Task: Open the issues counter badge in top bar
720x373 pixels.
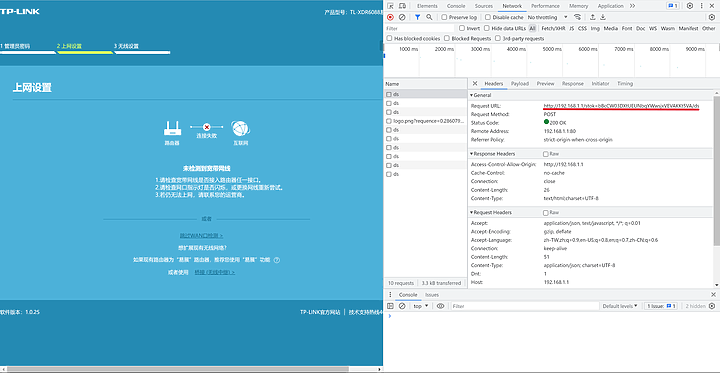Action: pyautogui.click(x=673, y=6)
